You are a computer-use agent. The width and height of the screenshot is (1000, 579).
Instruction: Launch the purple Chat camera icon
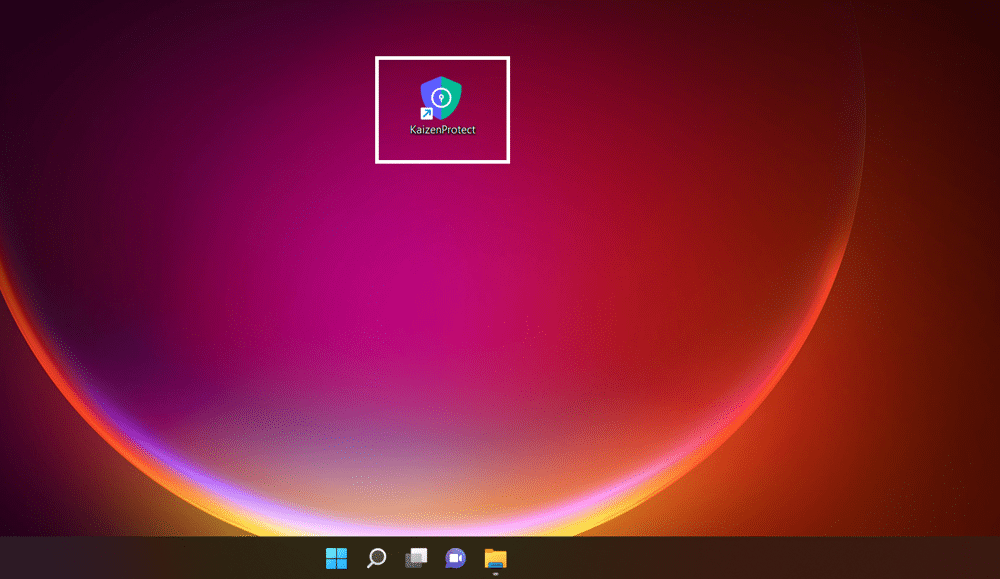pyautogui.click(x=456, y=558)
